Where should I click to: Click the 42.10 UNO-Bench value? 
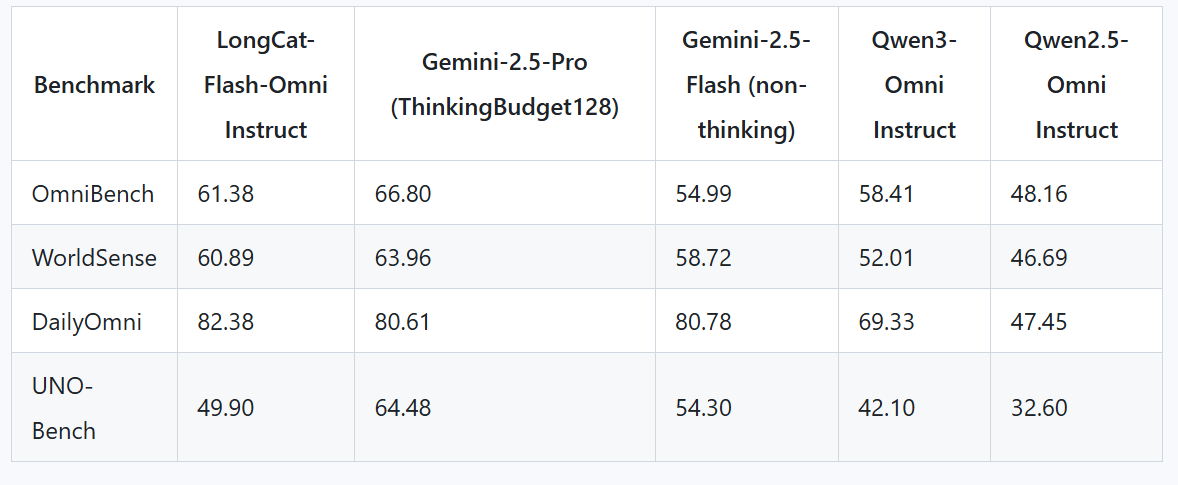click(x=886, y=408)
